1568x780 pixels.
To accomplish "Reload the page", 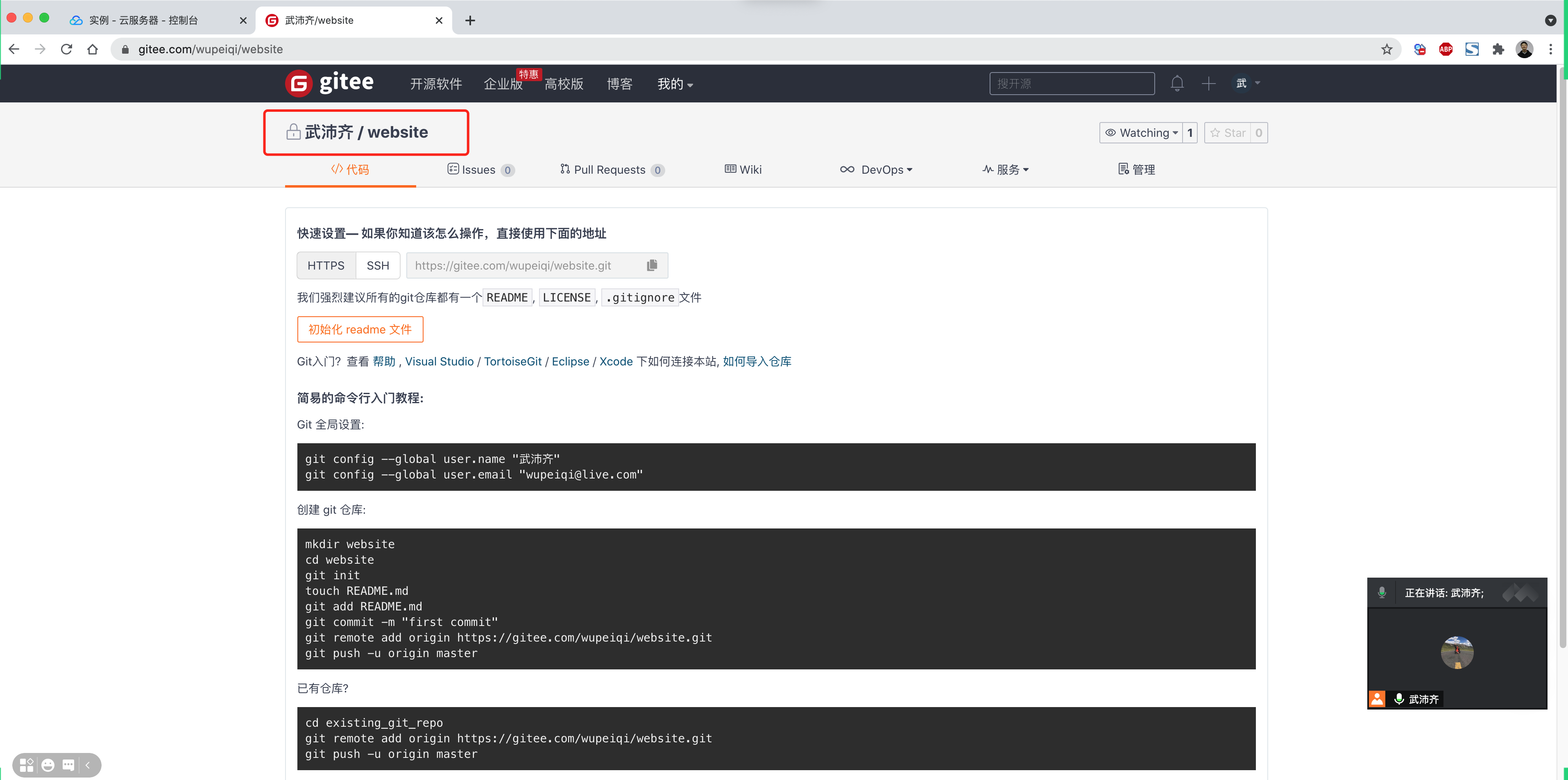I will point(66,49).
